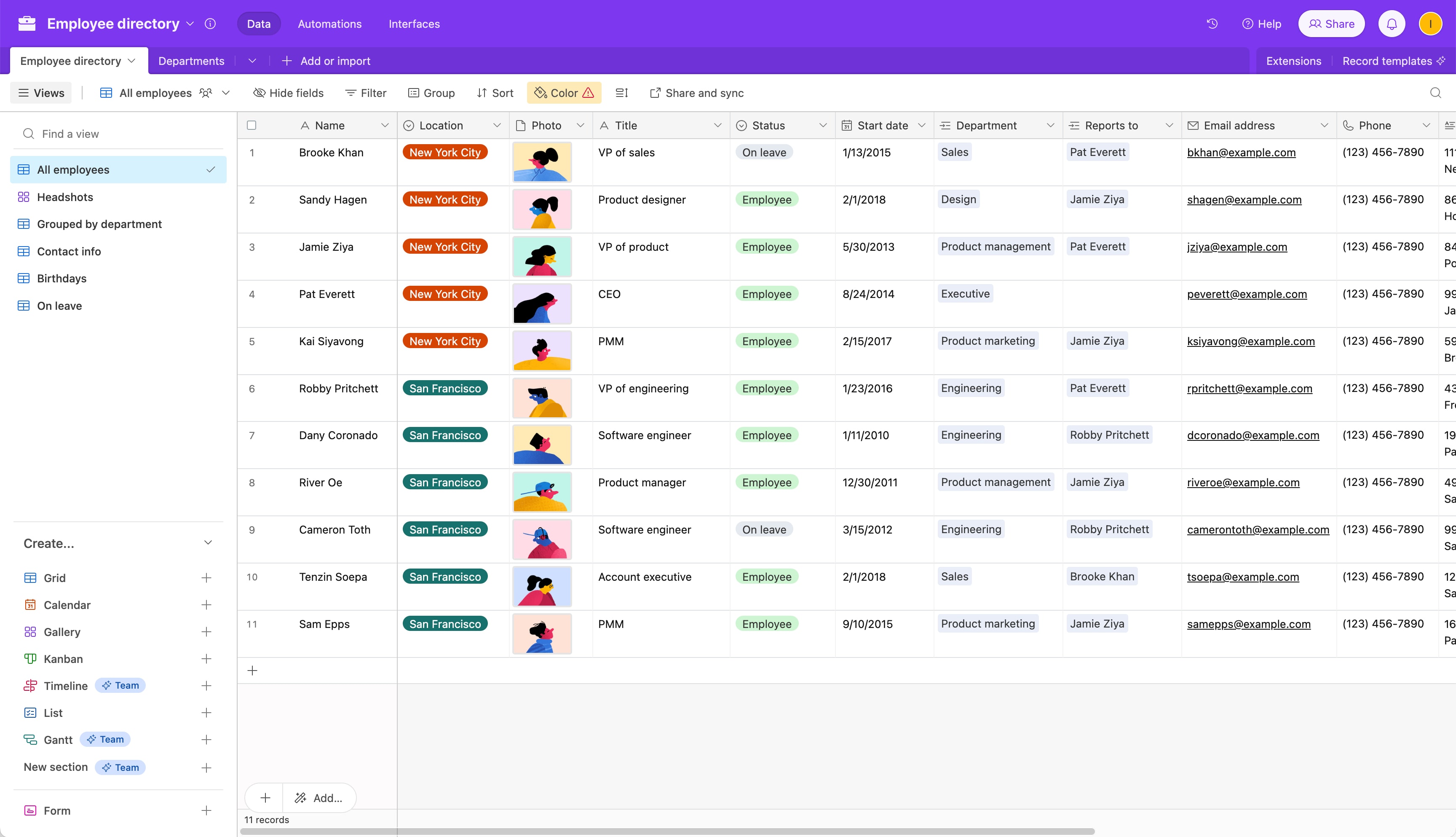Open the Sort options icon
This screenshot has width=1456, height=837.
pyautogui.click(x=483, y=93)
